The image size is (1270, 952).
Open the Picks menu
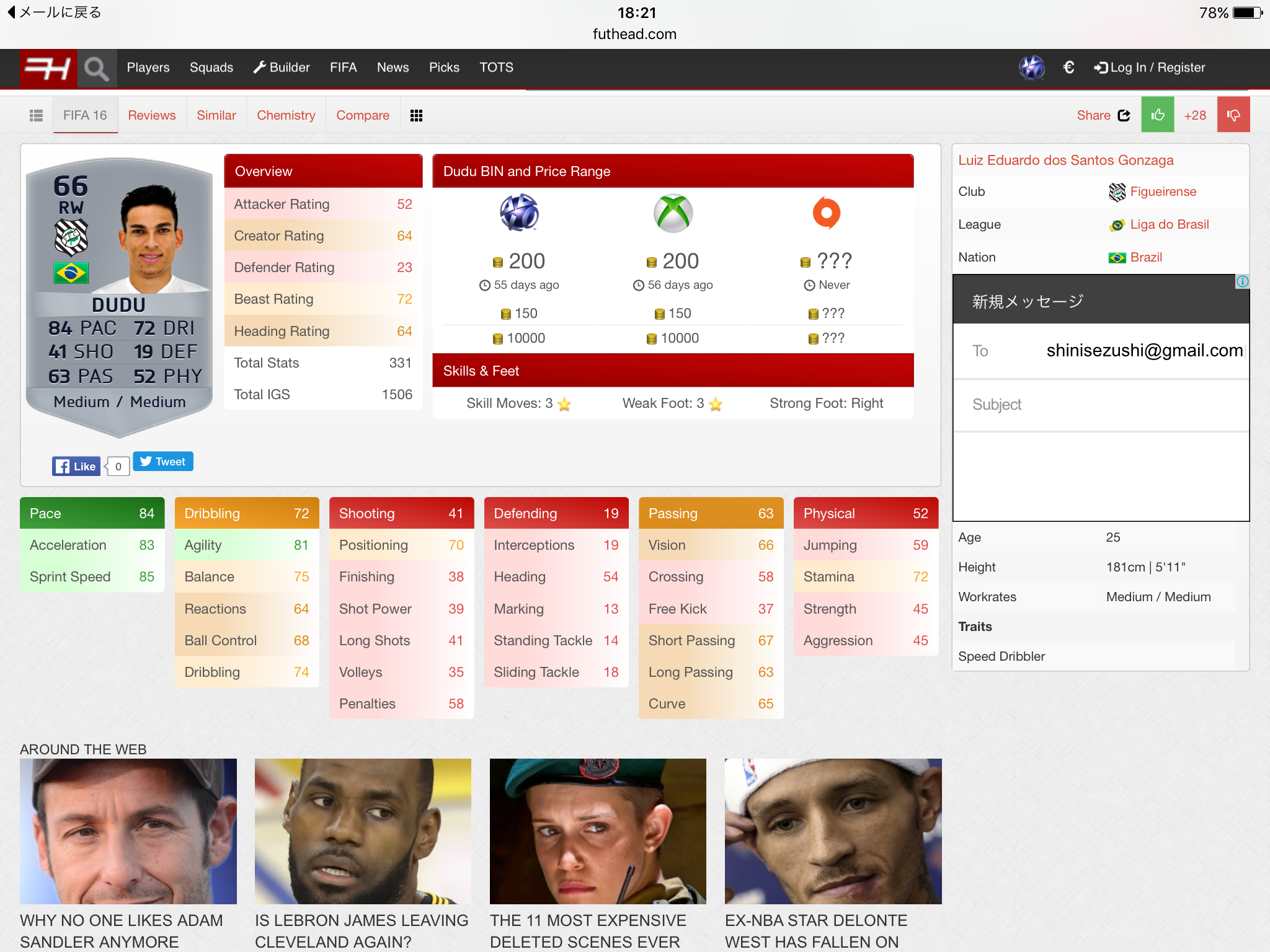pos(444,68)
